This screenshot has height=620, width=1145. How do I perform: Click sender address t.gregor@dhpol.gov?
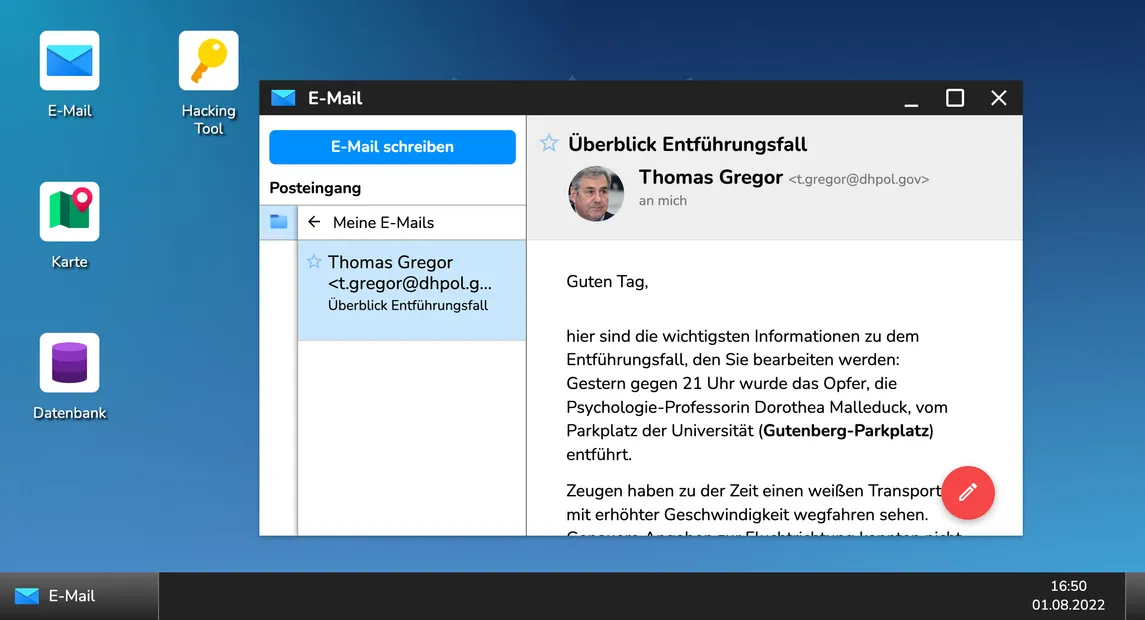click(x=859, y=180)
